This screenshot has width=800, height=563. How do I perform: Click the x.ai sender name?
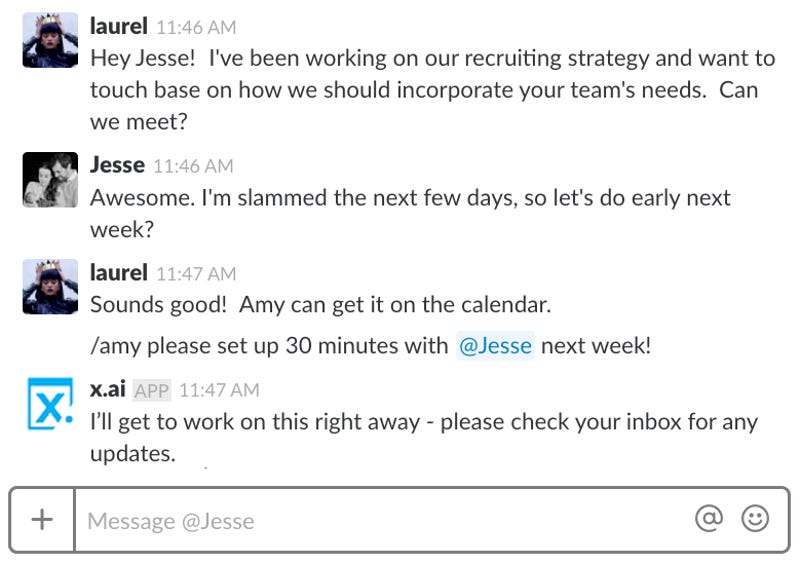pos(108,389)
